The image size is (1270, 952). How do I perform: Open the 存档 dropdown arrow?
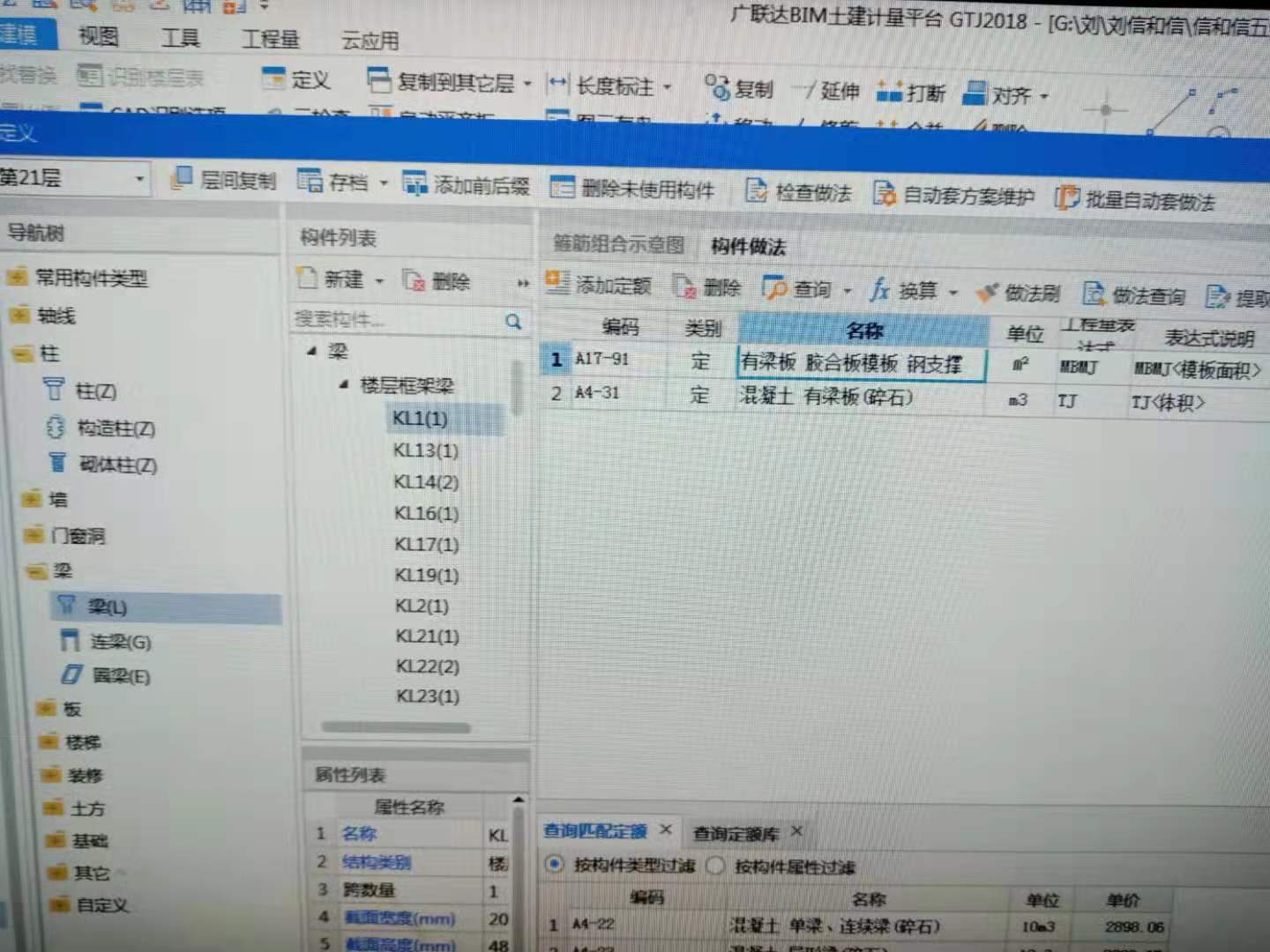tap(384, 183)
